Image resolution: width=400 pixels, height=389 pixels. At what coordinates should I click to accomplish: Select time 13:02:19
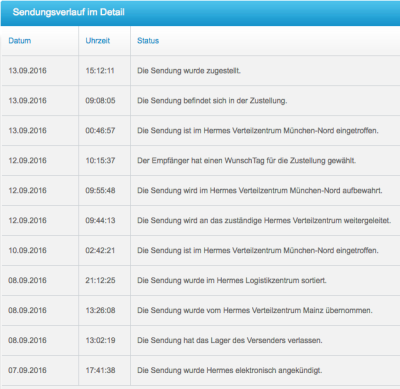(x=100, y=341)
